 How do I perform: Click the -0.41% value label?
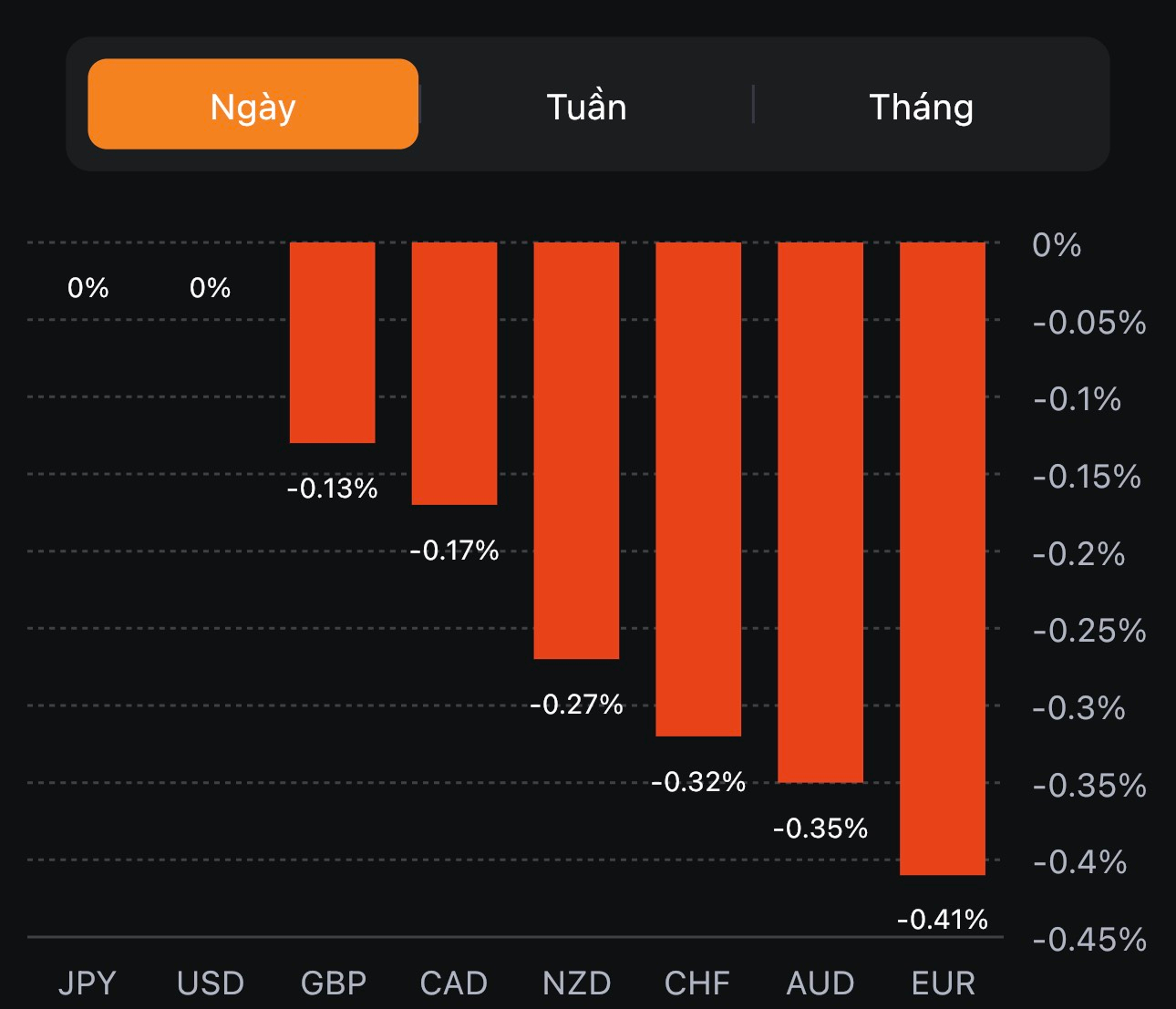[943, 919]
